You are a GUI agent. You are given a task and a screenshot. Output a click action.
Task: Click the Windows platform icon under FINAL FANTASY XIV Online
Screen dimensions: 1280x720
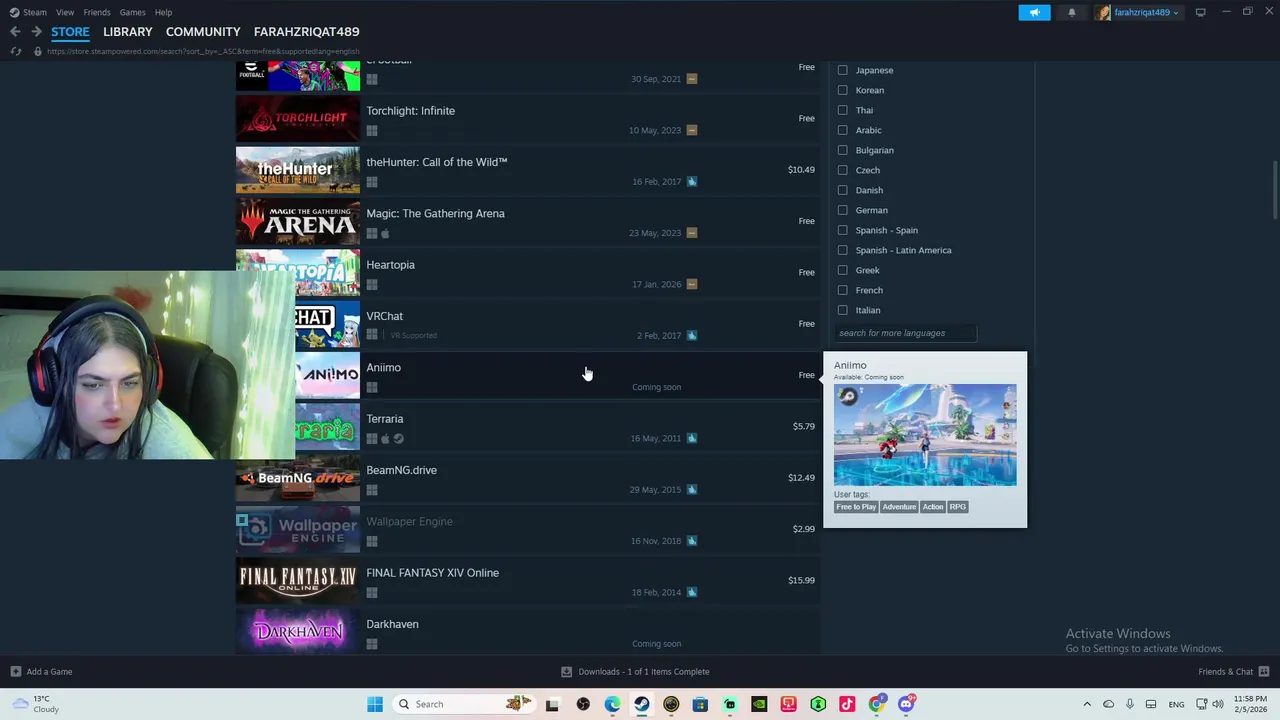[x=372, y=592]
